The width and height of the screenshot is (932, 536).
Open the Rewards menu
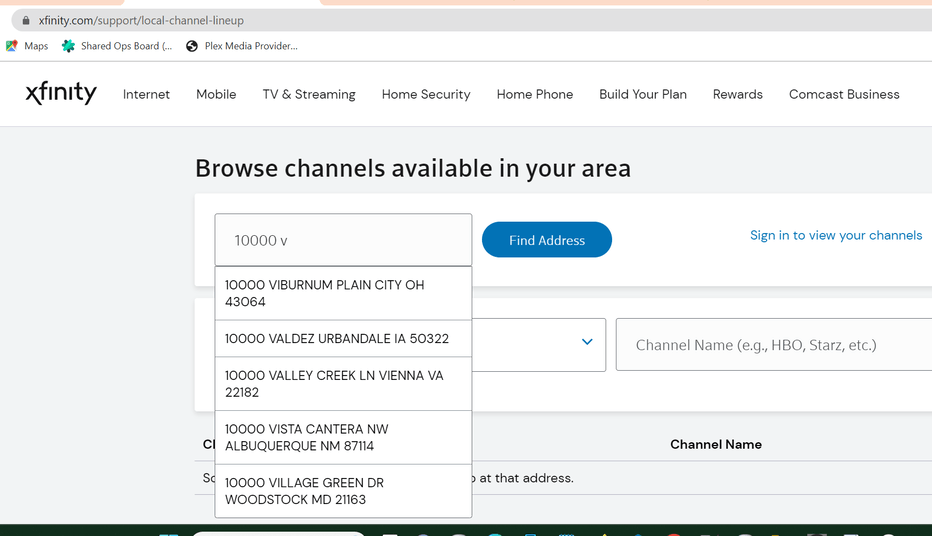tap(738, 94)
